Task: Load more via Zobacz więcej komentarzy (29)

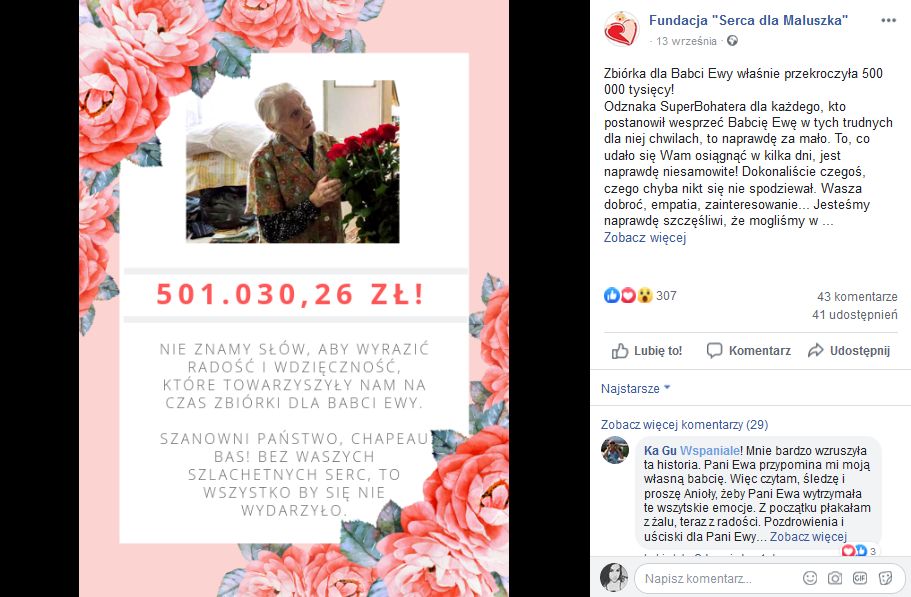Action: [684, 425]
